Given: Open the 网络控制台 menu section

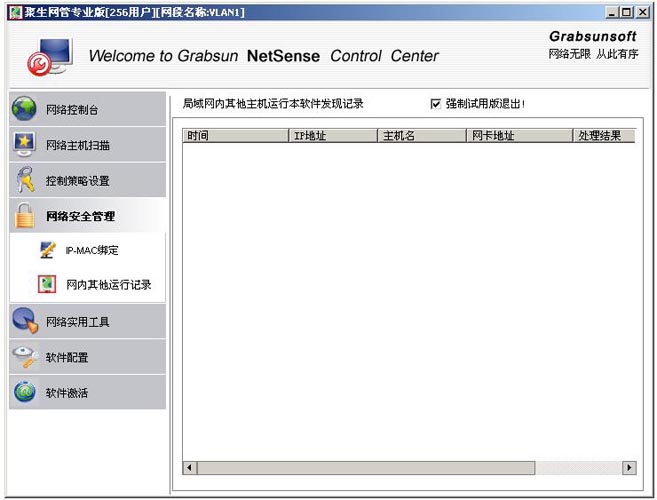Looking at the screenshot, I should point(88,109).
